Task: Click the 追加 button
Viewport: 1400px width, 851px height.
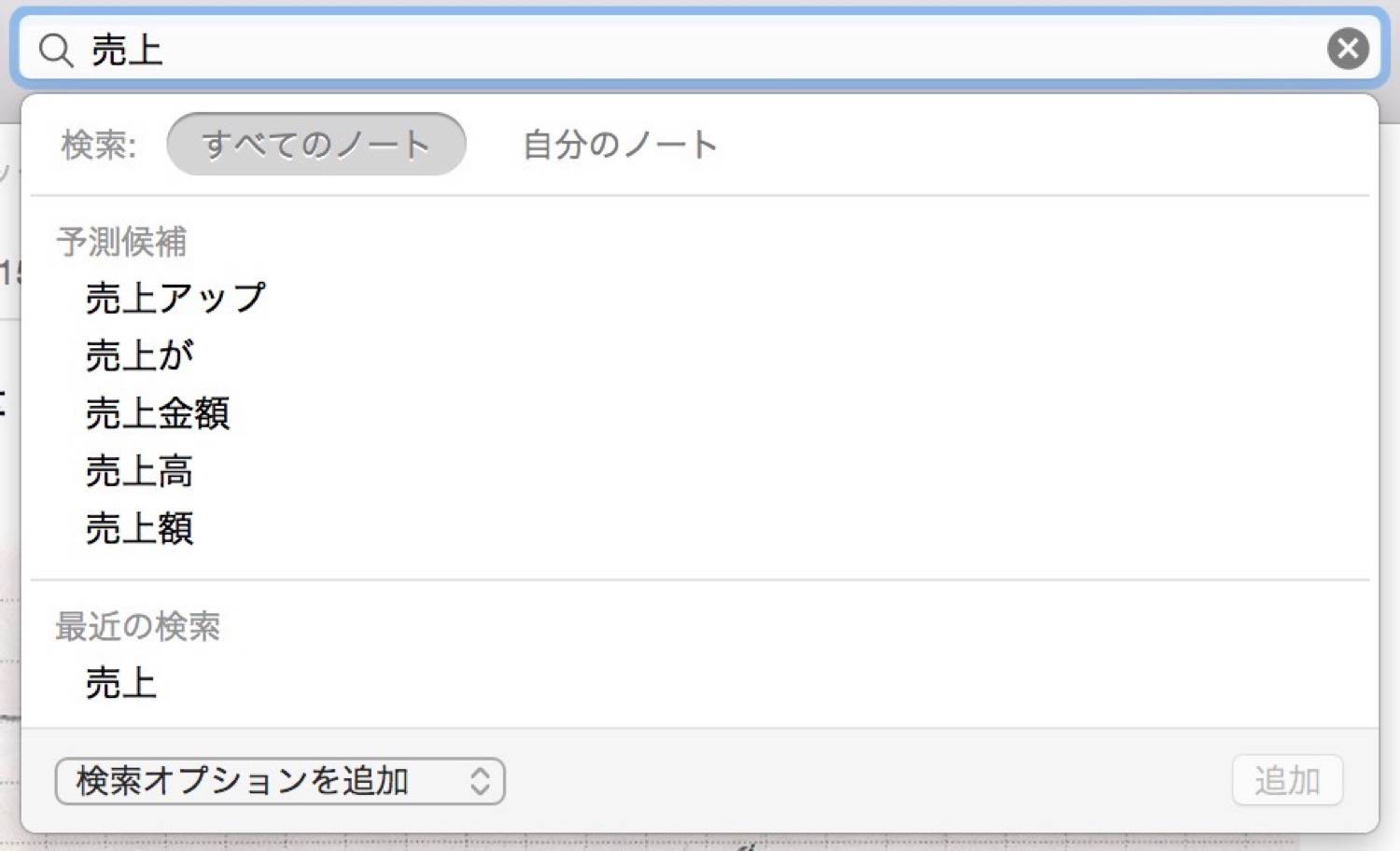Action: [1287, 780]
